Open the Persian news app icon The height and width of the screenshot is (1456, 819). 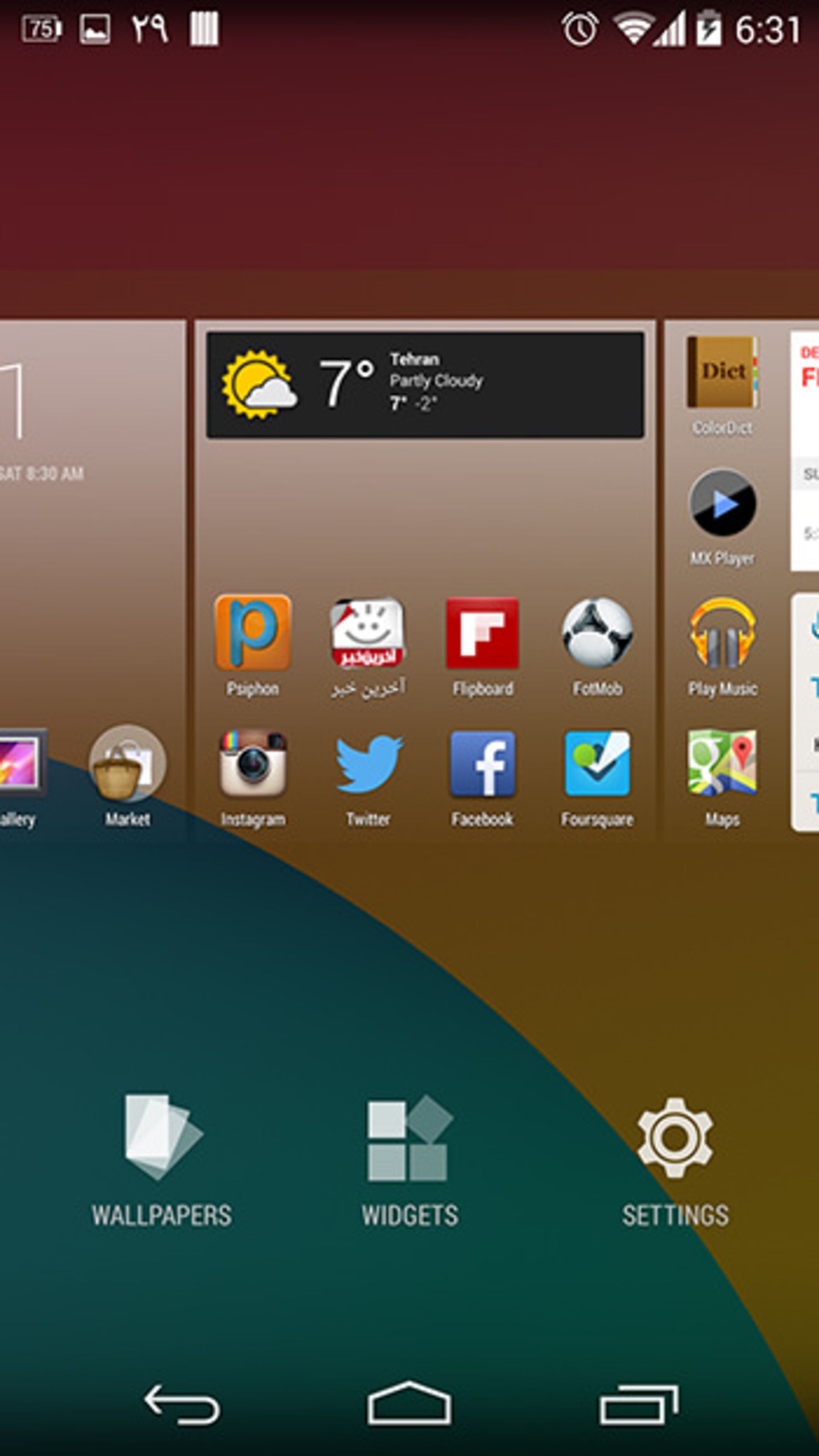click(x=368, y=633)
